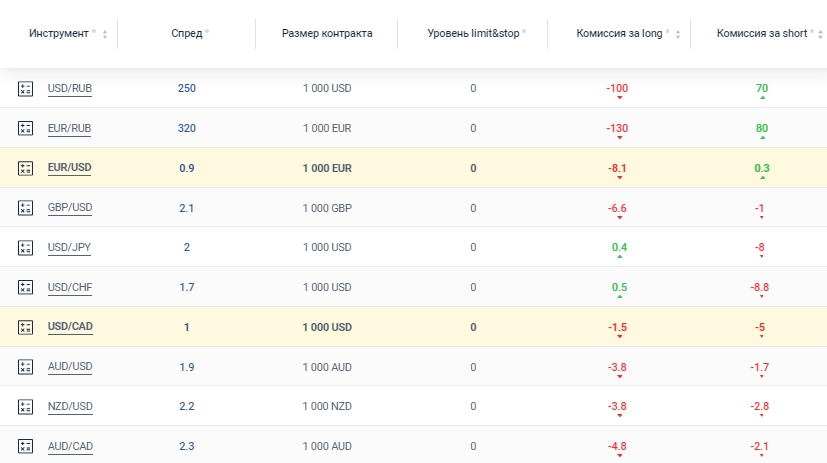Open calculator icon next to AUD/CAD
The height and width of the screenshot is (463, 827).
pyautogui.click(x=26, y=446)
